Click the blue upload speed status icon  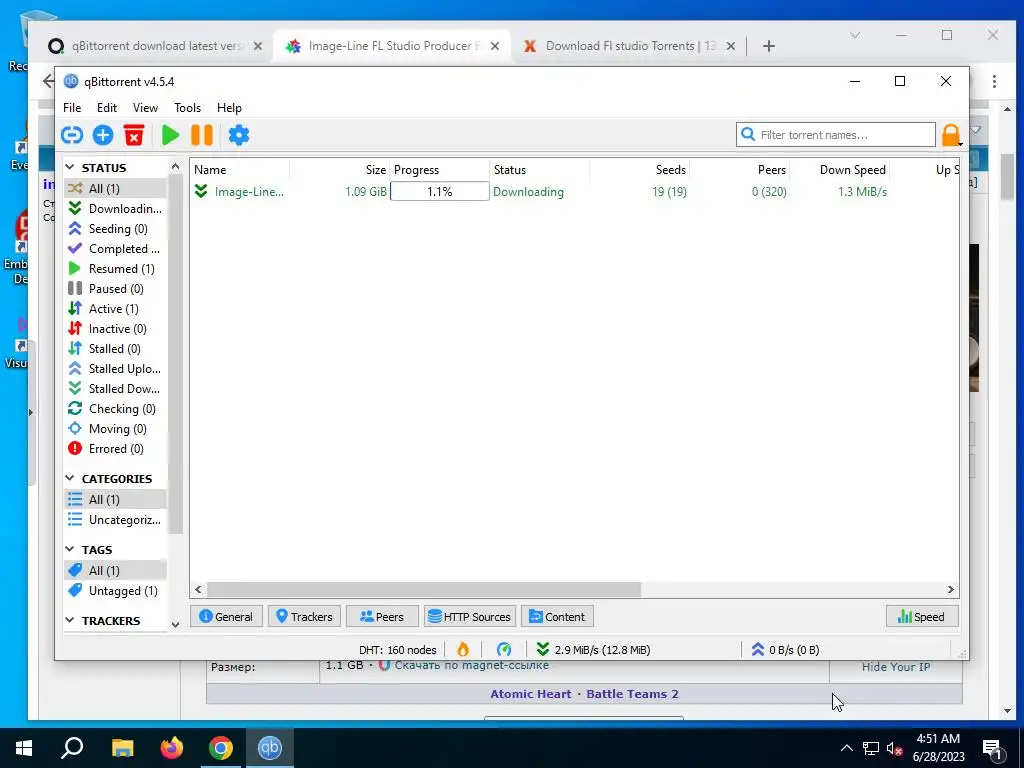[x=758, y=649]
